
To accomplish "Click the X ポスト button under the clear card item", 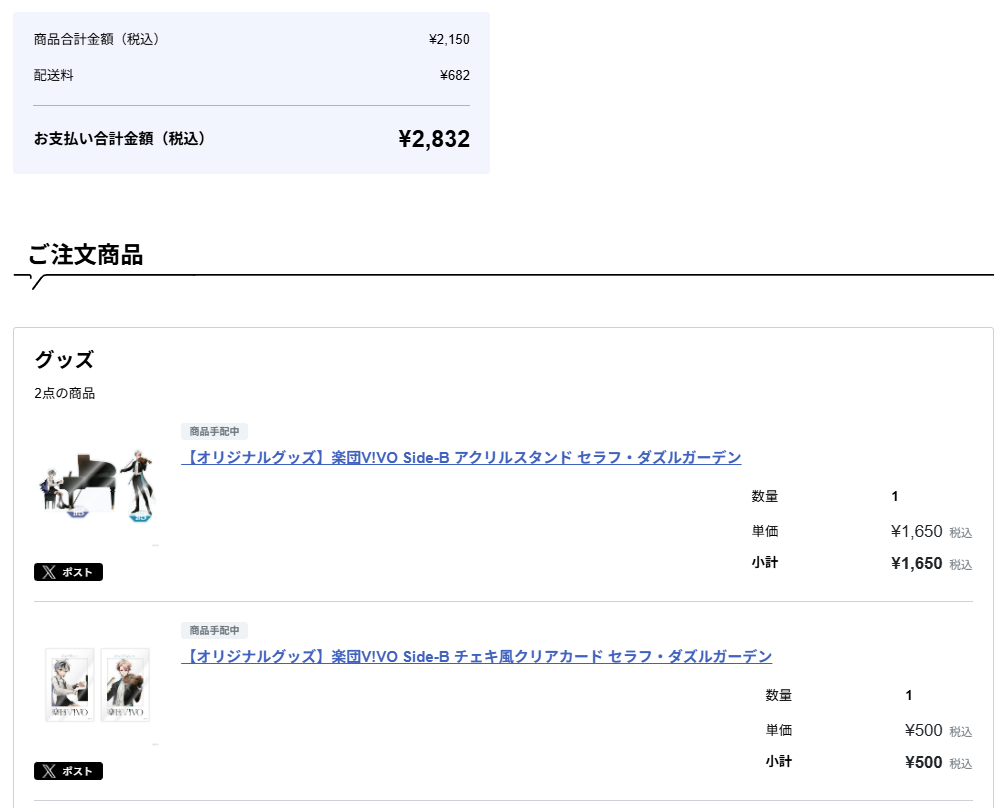I will [68, 770].
